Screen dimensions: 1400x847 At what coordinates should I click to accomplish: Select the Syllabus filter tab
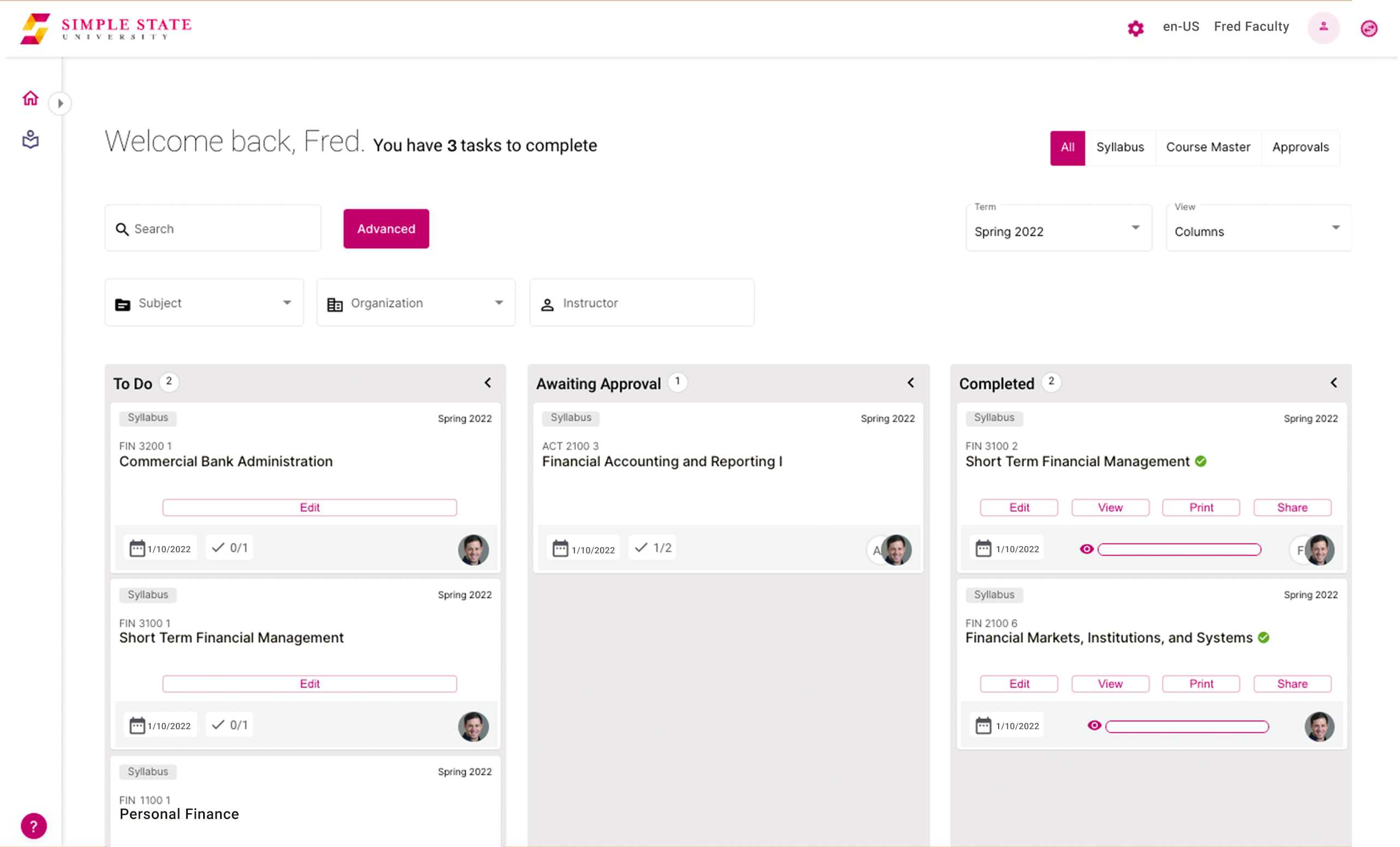[x=1120, y=147]
